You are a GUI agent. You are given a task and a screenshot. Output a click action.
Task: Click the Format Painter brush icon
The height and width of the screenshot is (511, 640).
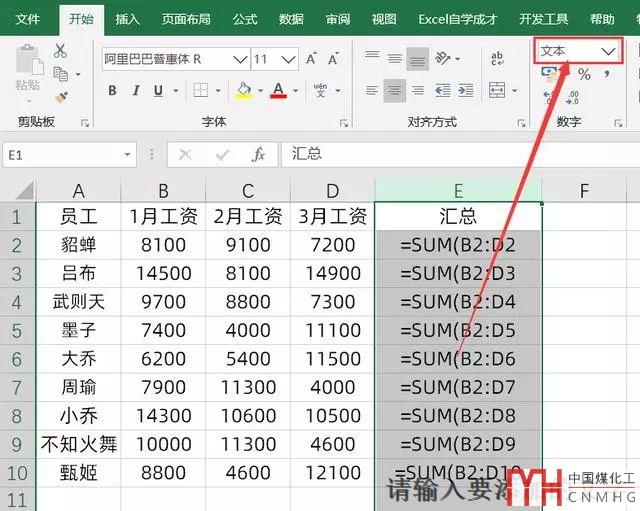60,98
